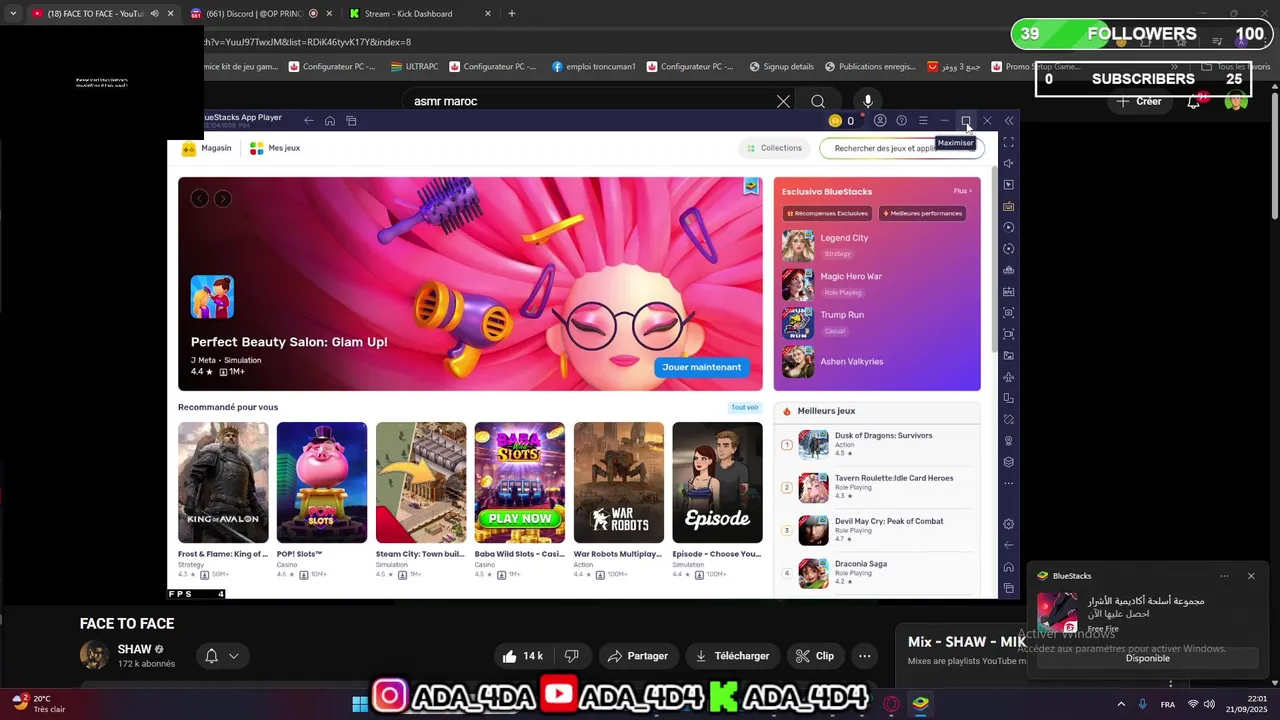Open media folder in BlueStacks sidebar

click(x=1009, y=355)
